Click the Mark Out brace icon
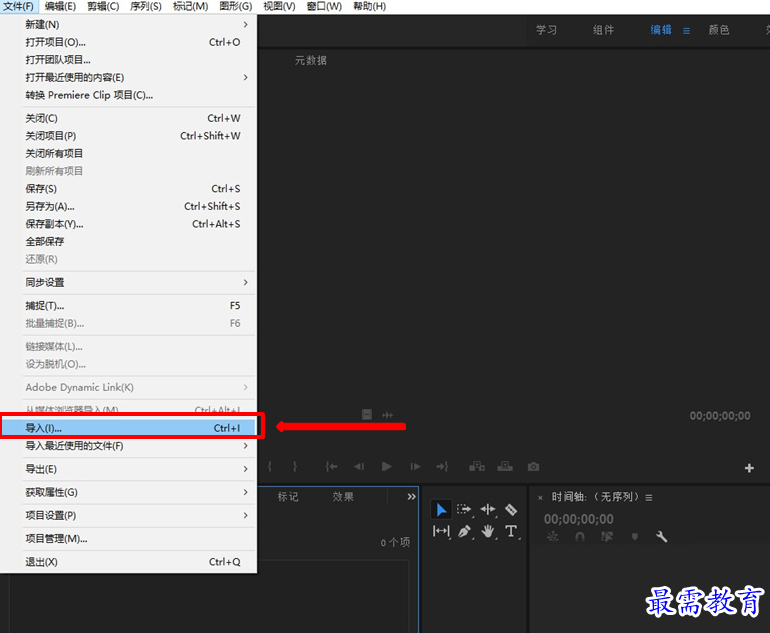The width and height of the screenshot is (770, 633). (295, 467)
